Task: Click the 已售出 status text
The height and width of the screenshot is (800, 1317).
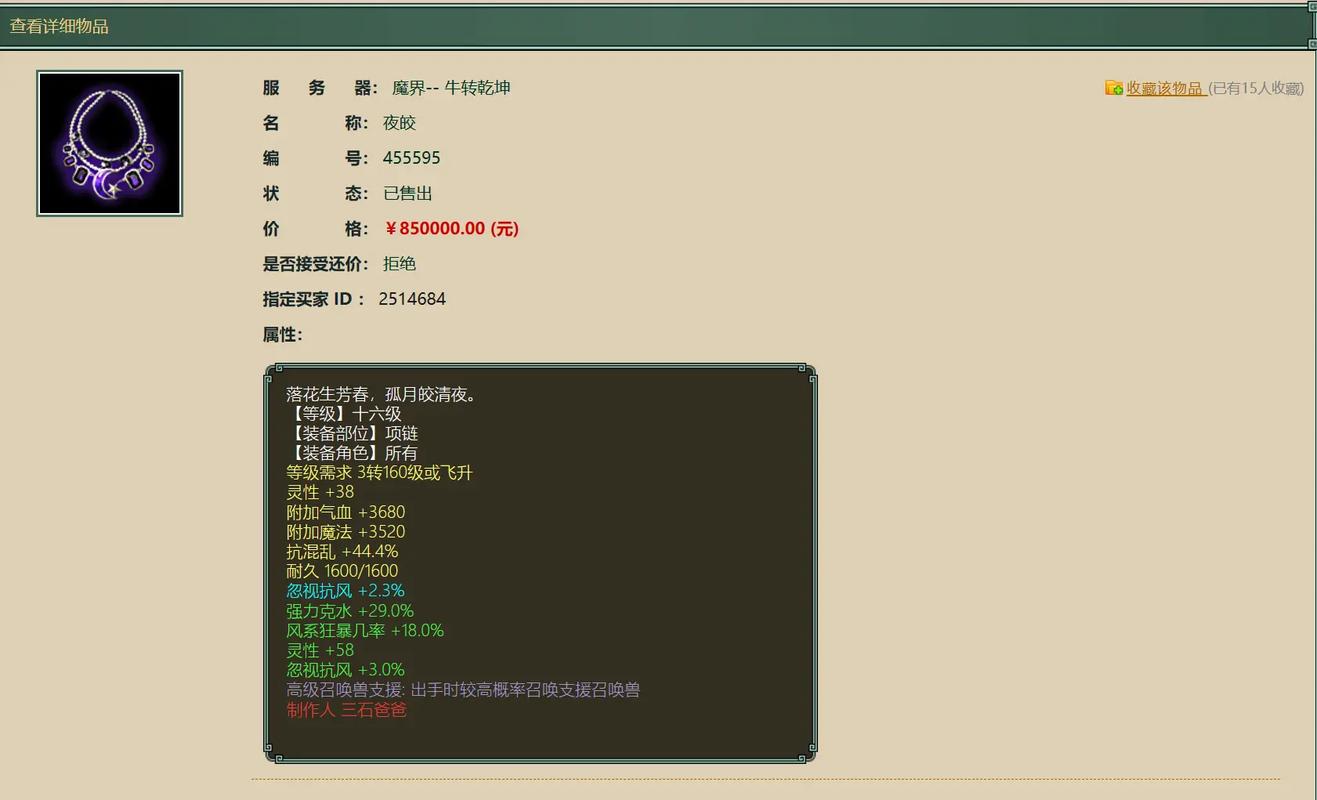Action: 407,193
